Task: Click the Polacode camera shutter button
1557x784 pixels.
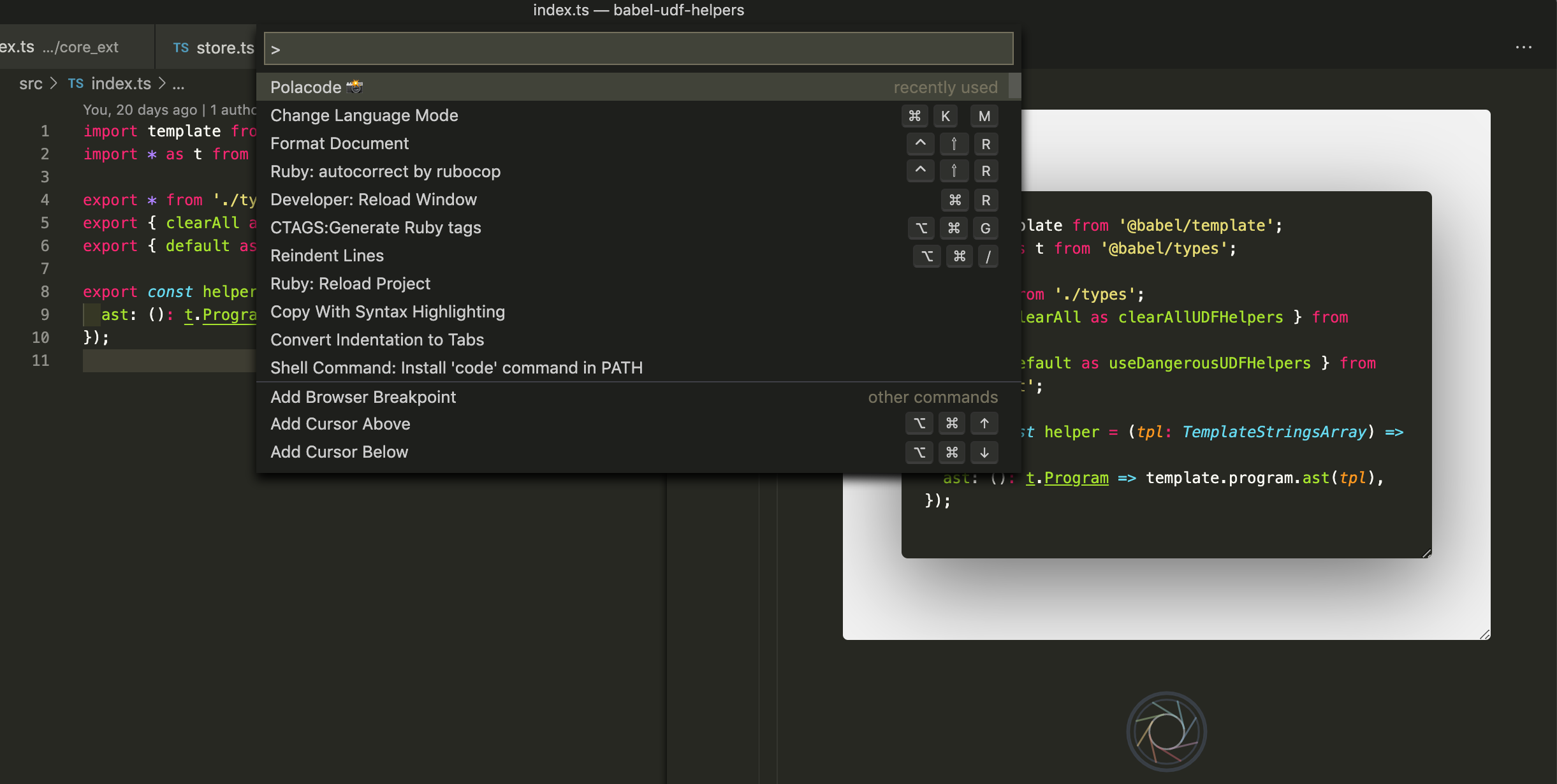Action: tap(1166, 731)
